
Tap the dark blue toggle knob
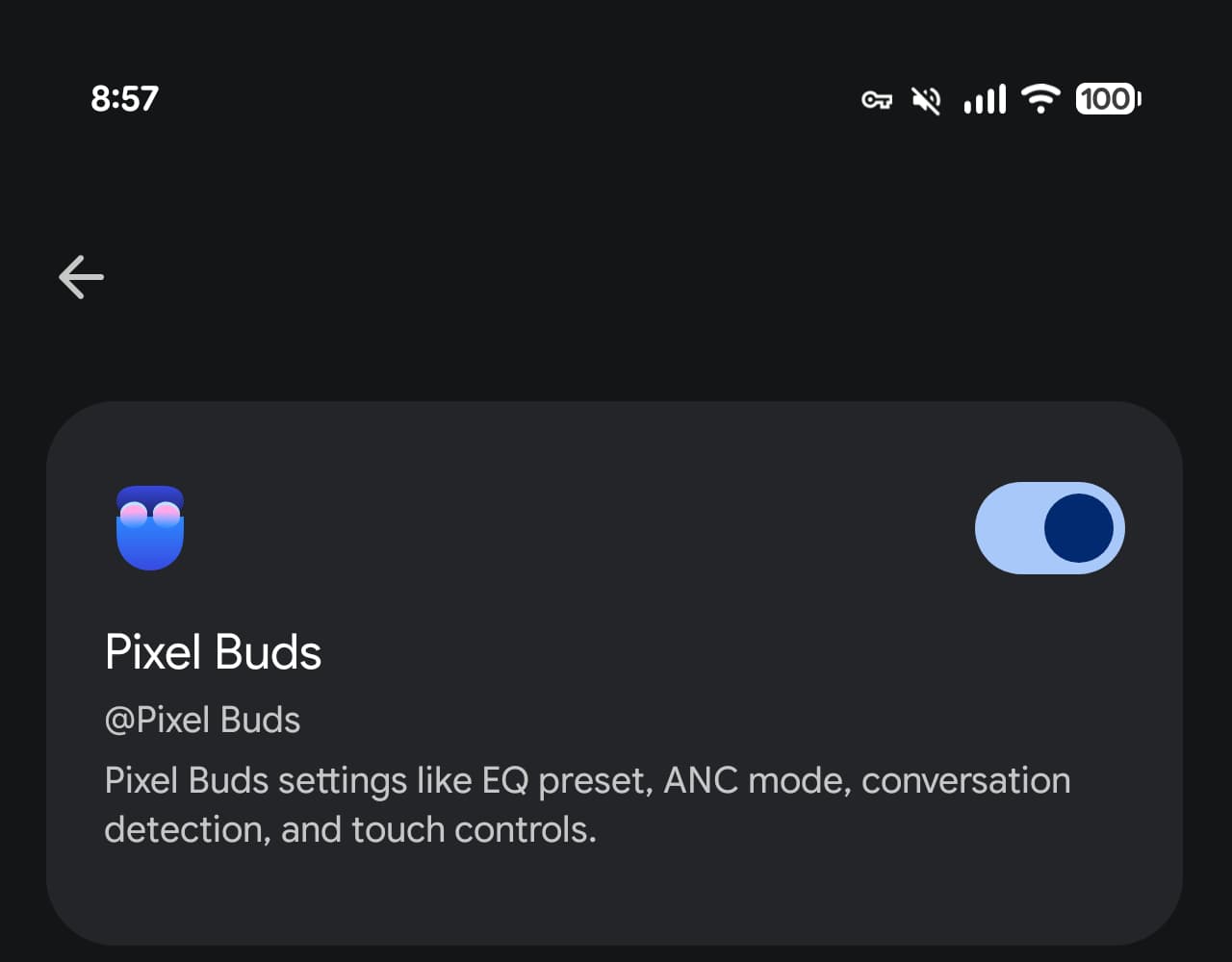[x=1079, y=528]
